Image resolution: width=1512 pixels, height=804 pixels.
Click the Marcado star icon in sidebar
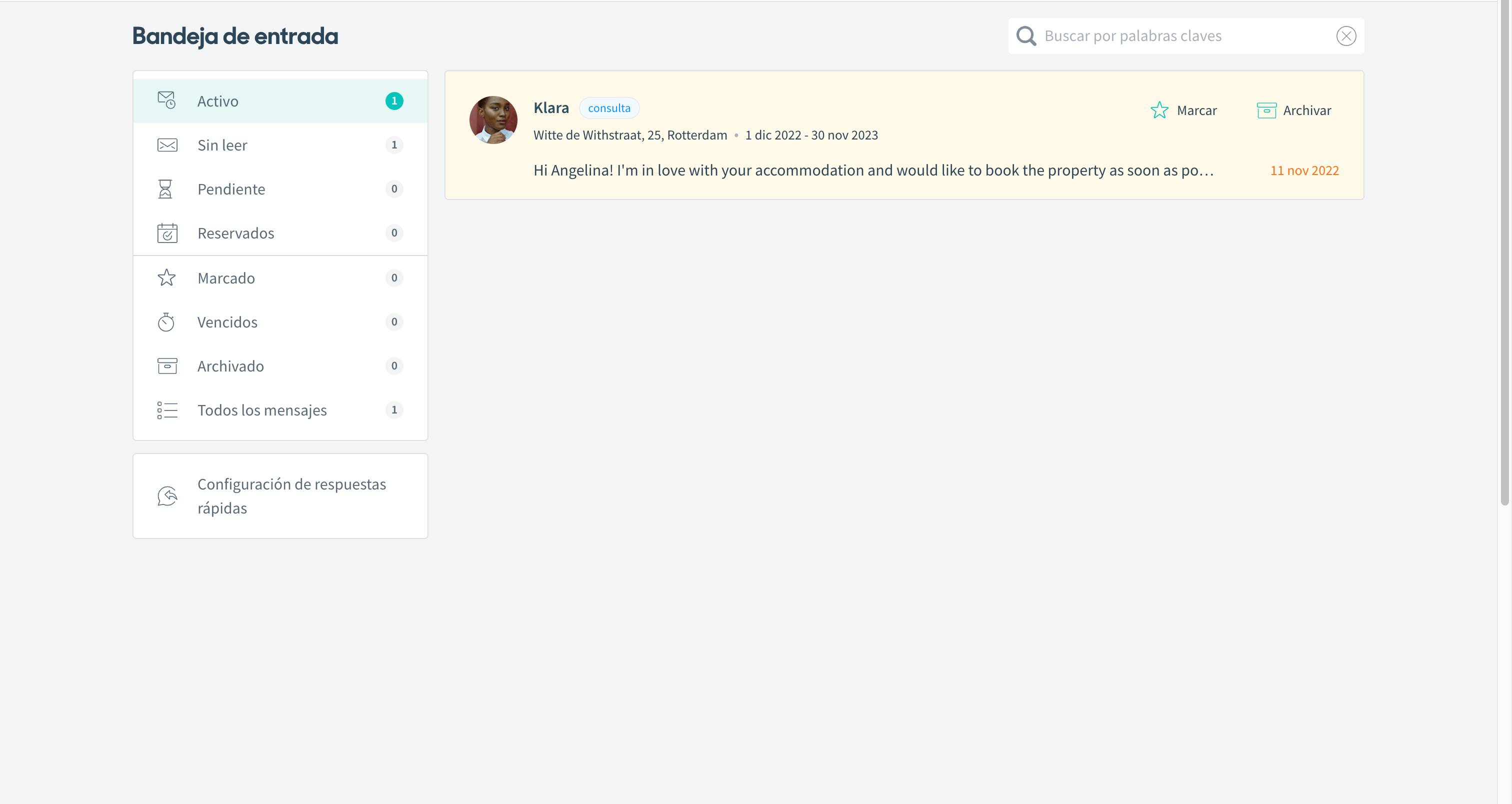(x=166, y=277)
